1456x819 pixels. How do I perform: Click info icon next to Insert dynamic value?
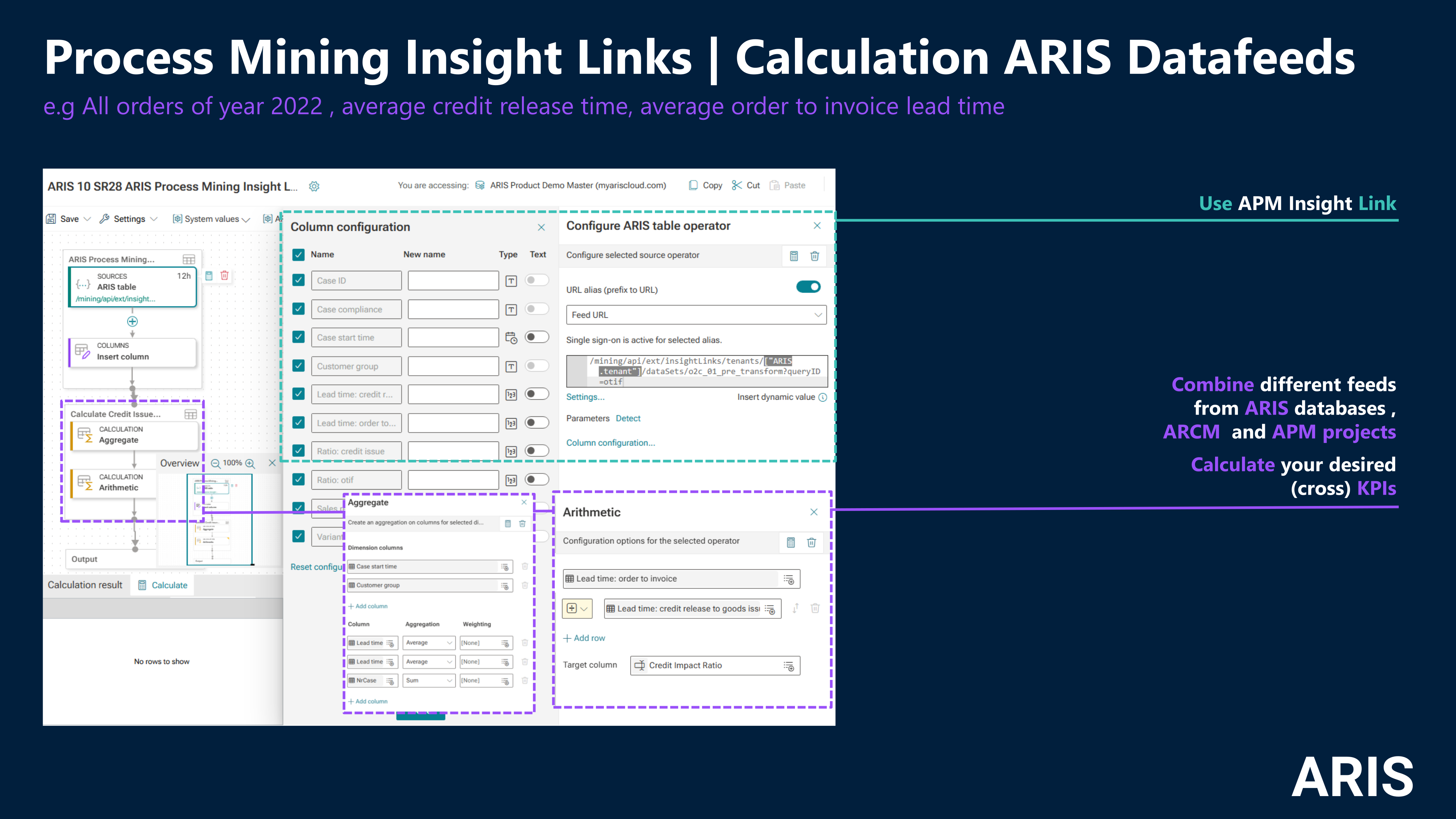822,397
